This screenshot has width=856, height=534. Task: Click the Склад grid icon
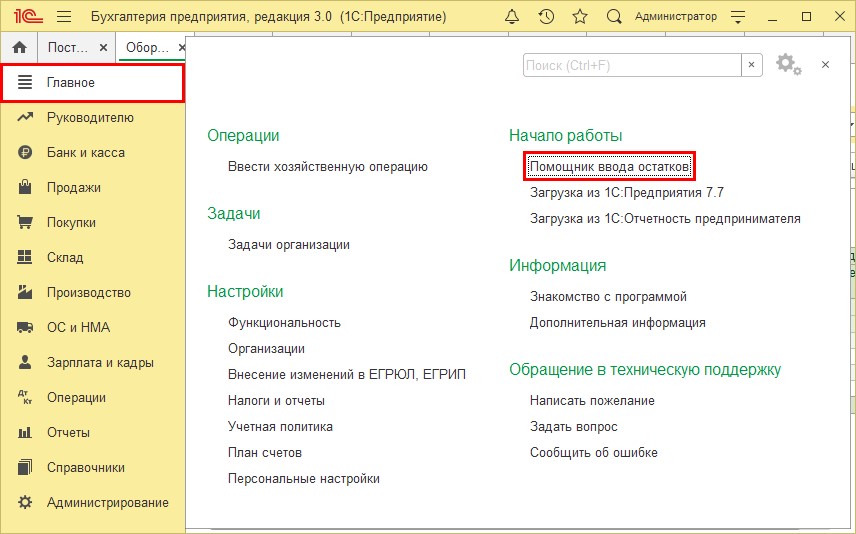[25, 257]
